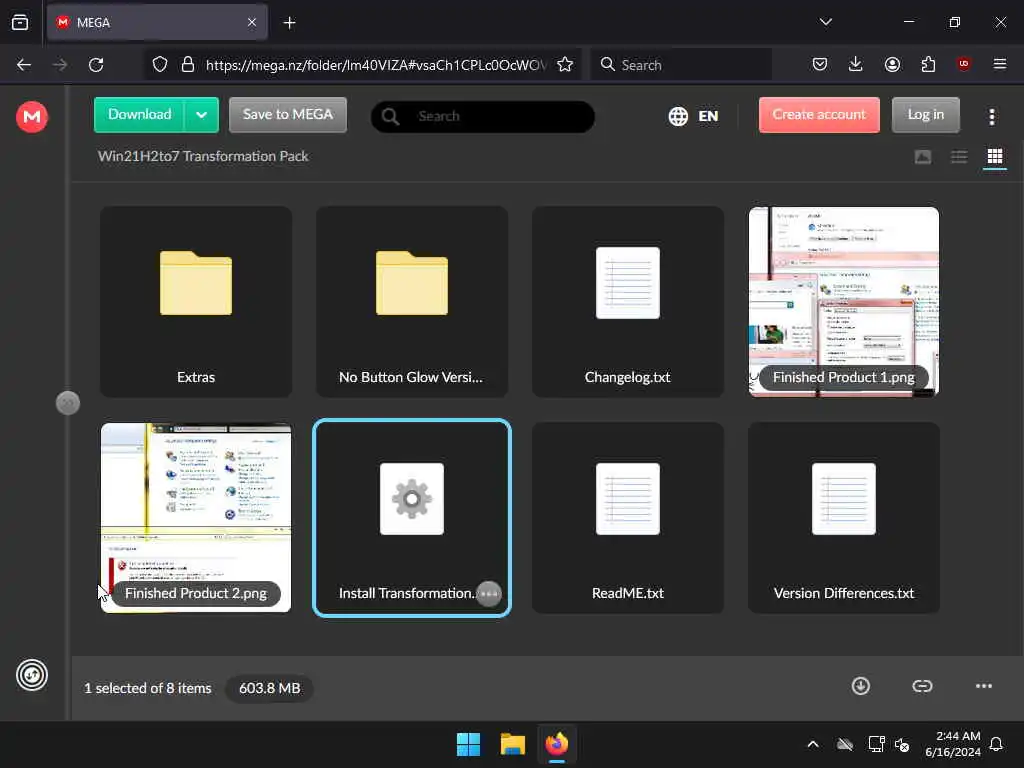The image size is (1024, 768).
Task: Open the Firefox downloads panel
Action: [856, 65]
